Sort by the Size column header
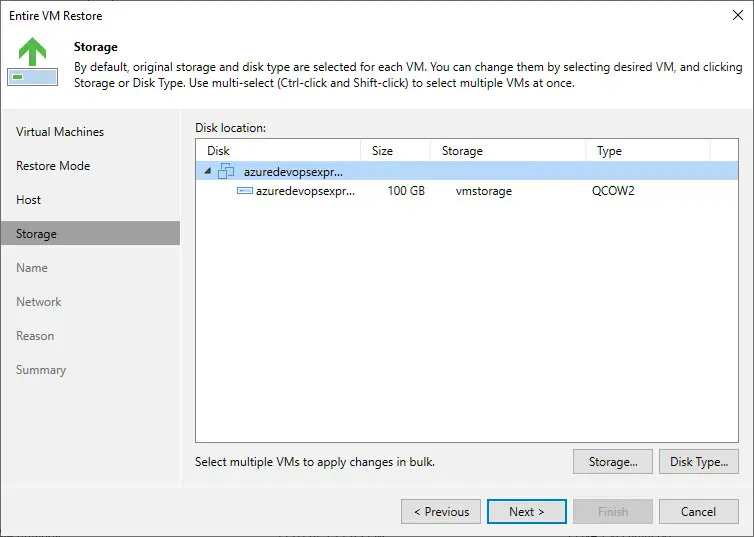This screenshot has height=537, width=754. point(395,150)
